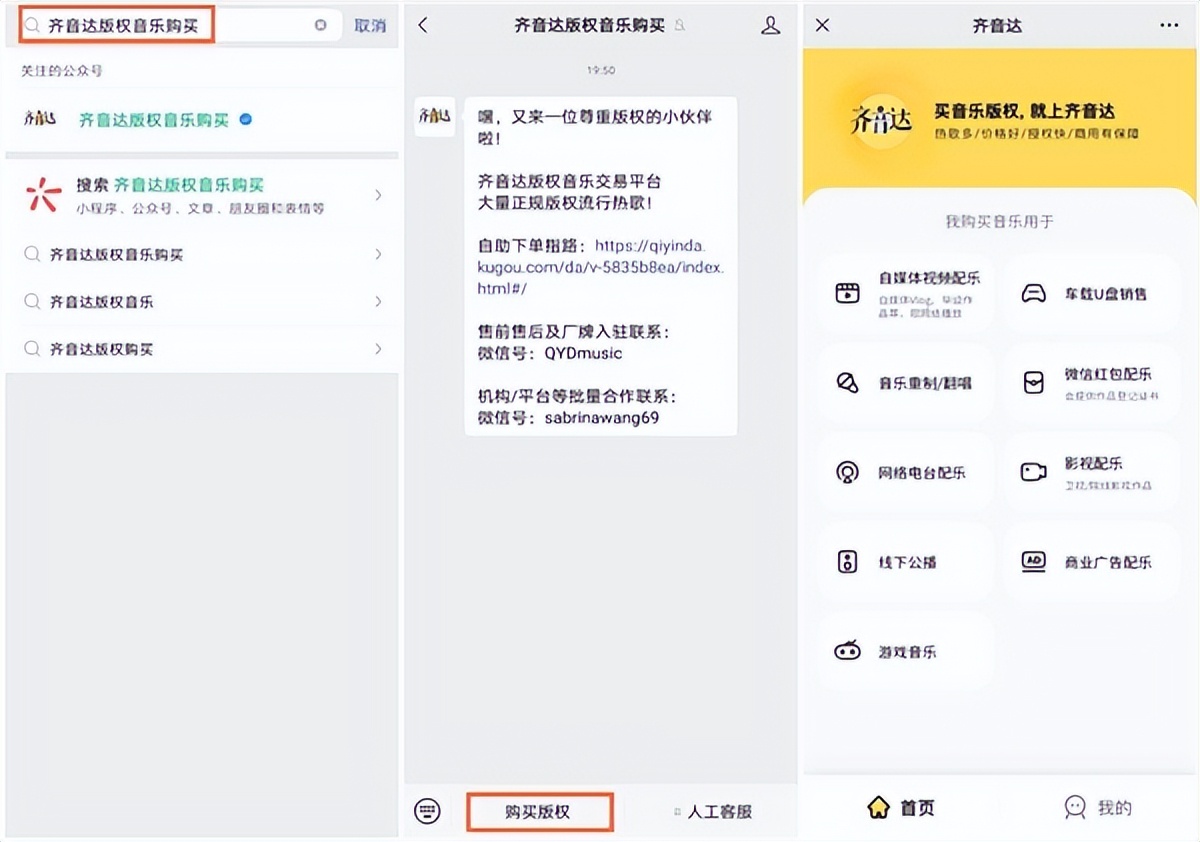
Task: Open the profile icon in chat header
Action: (x=770, y=26)
